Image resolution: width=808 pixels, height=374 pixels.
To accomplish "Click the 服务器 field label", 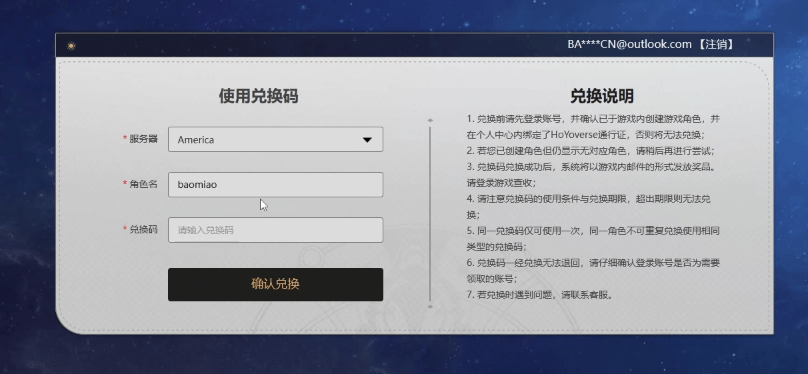I will pos(143,139).
